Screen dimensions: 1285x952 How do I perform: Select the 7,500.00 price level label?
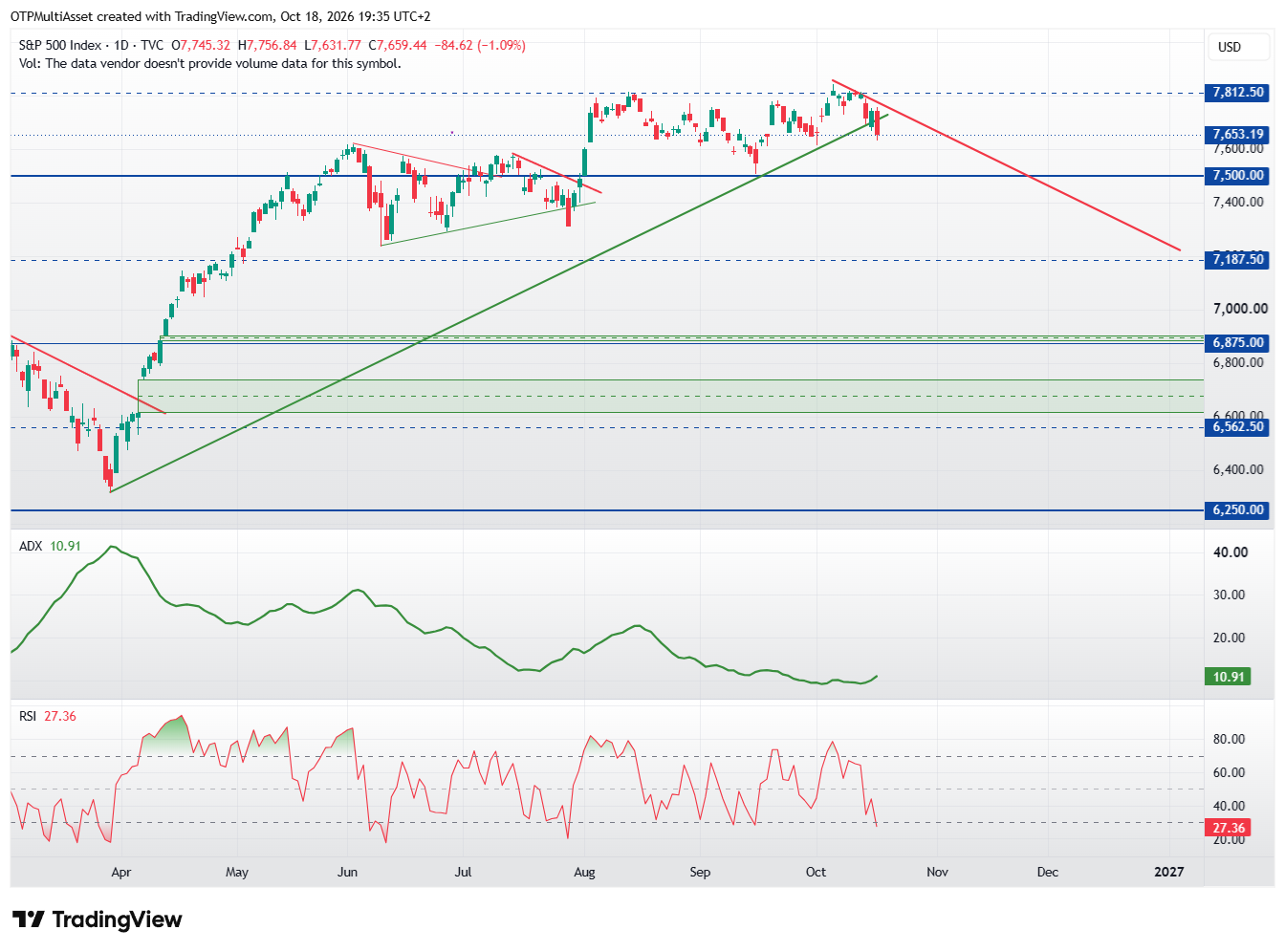pos(1238,176)
